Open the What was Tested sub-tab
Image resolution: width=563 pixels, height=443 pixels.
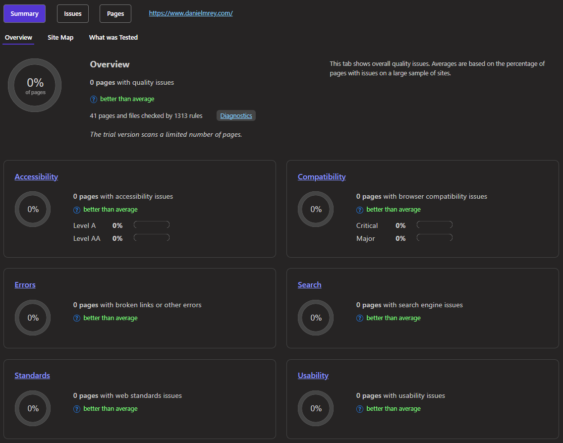pyautogui.click(x=113, y=38)
